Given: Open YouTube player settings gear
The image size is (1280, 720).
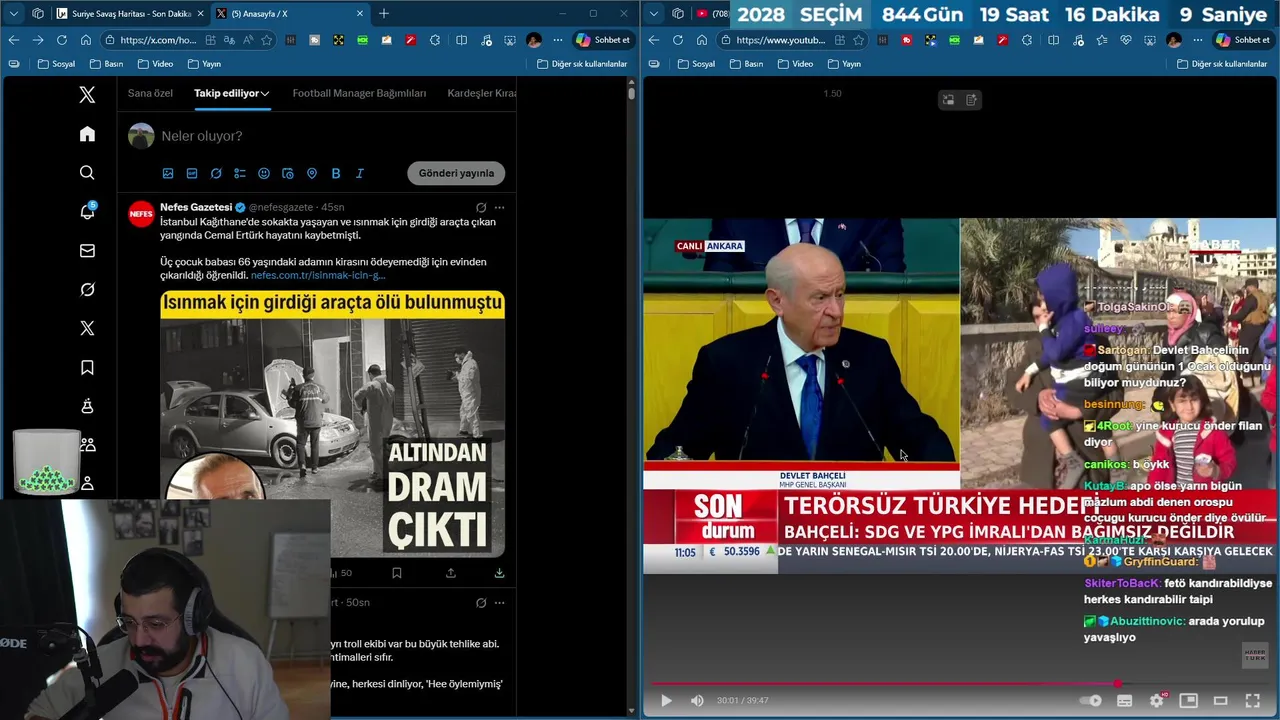Looking at the screenshot, I should (x=1157, y=701).
